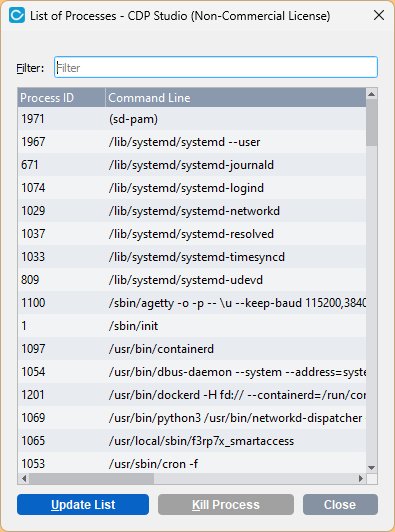Select process ID 1069 cell

(x=62, y=418)
